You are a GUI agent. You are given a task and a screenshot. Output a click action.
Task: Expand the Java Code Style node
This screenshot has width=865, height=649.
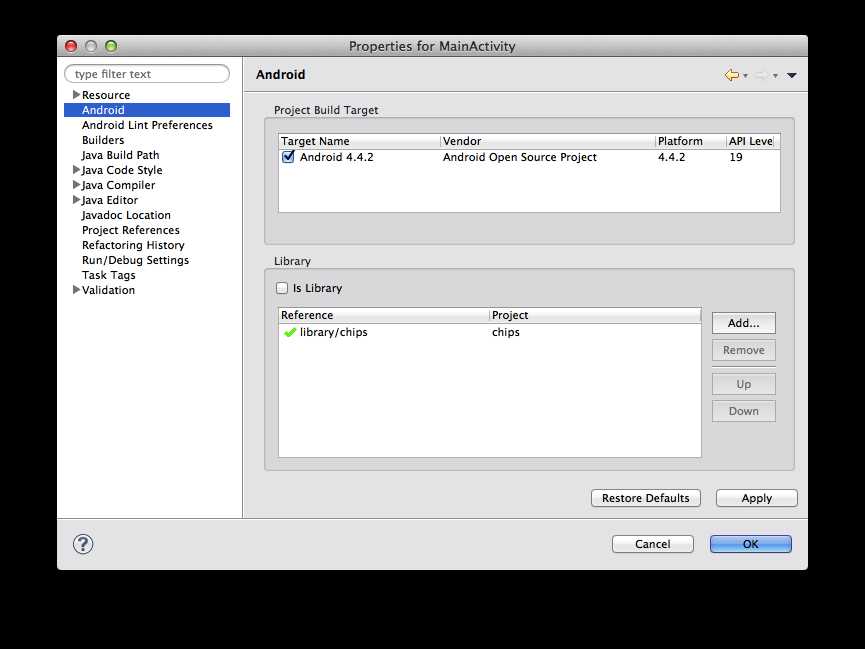click(76, 170)
